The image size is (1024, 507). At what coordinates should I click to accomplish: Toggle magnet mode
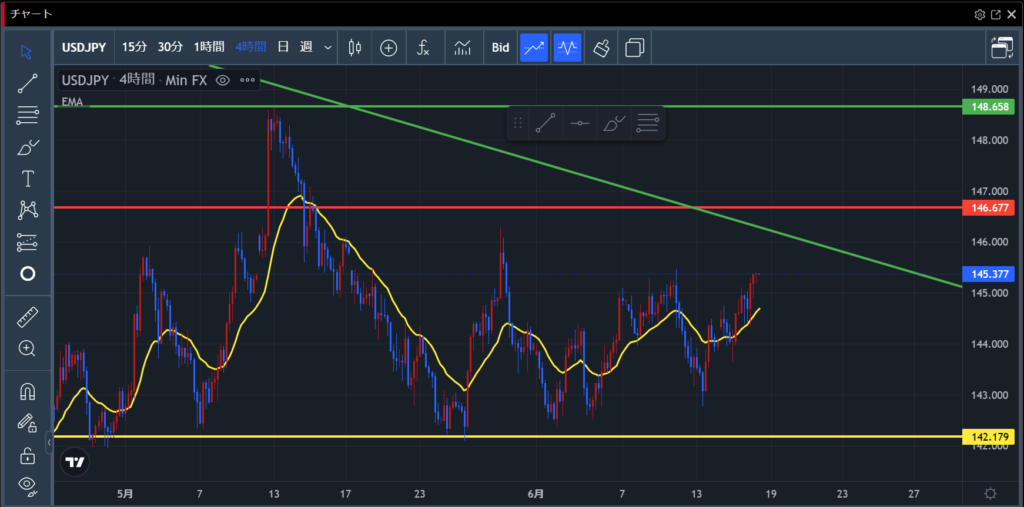[x=27, y=391]
